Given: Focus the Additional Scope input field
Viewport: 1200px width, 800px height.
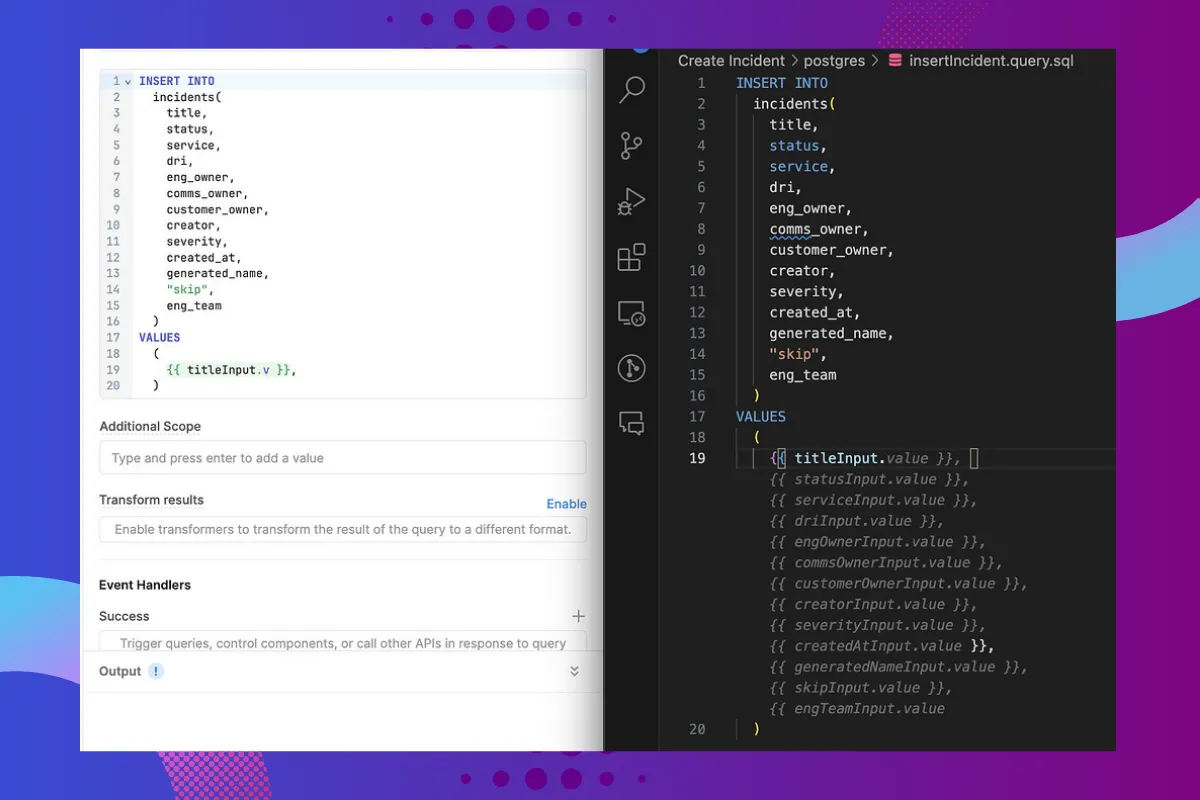Looking at the screenshot, I should [343, 458].
